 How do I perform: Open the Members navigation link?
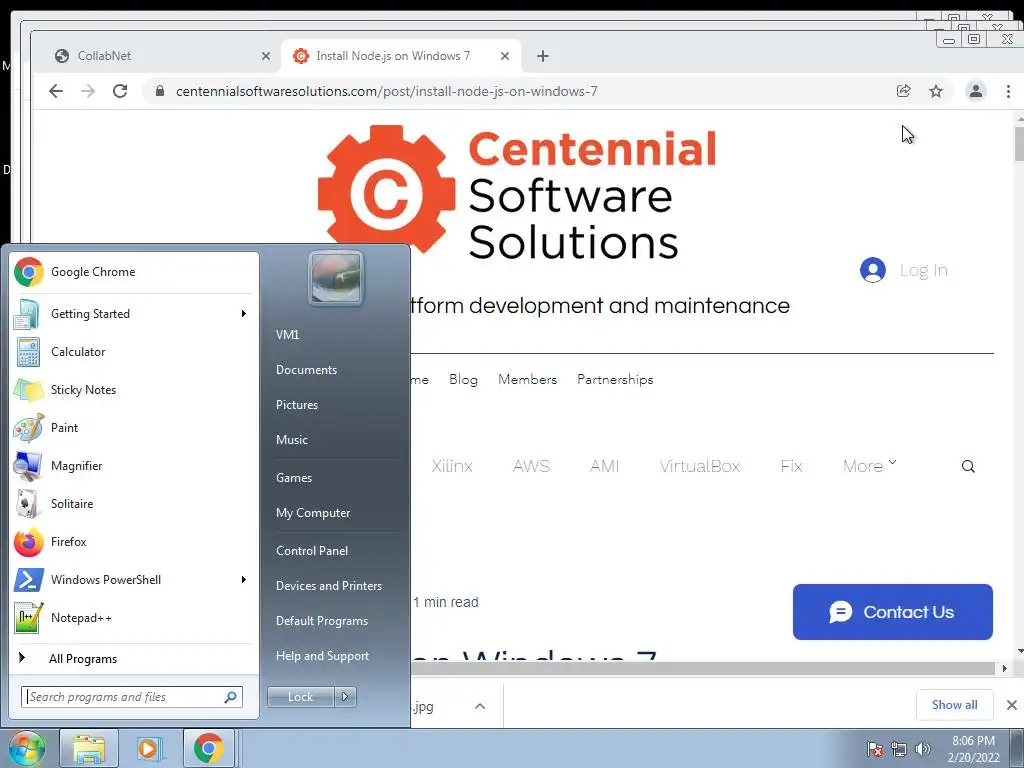point(528,379)
